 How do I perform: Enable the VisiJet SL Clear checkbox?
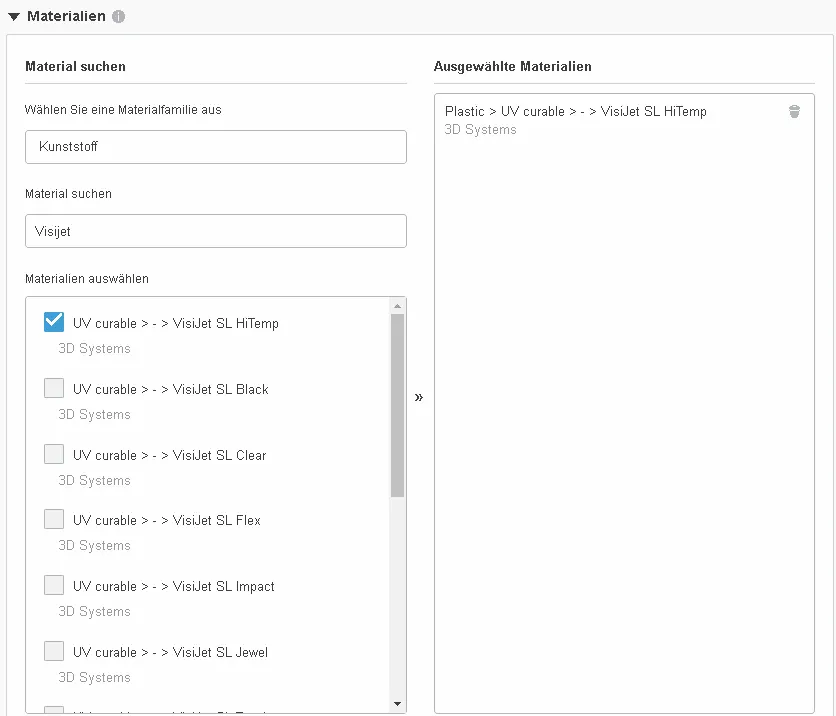click(x=54, y=454)
